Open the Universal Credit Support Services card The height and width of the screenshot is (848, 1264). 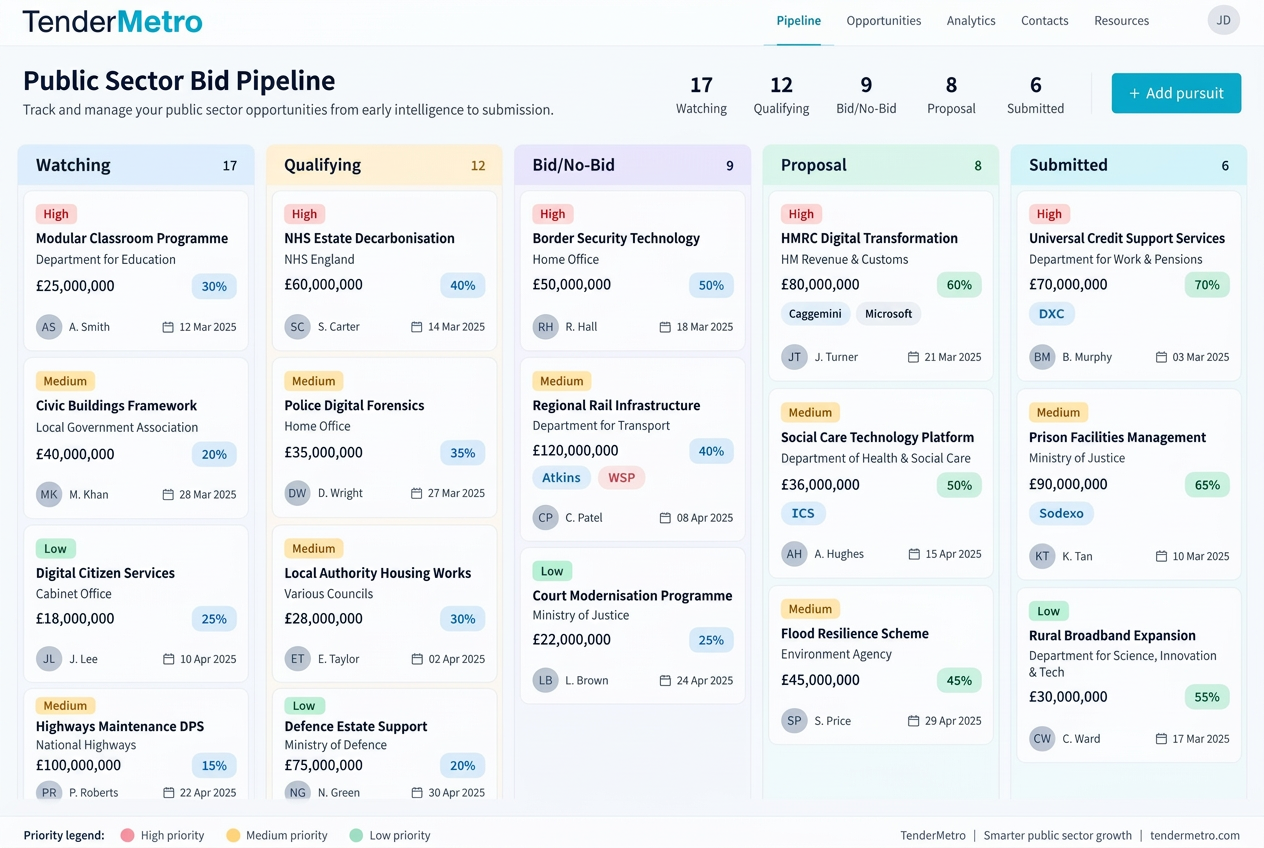pos(1129,286)
